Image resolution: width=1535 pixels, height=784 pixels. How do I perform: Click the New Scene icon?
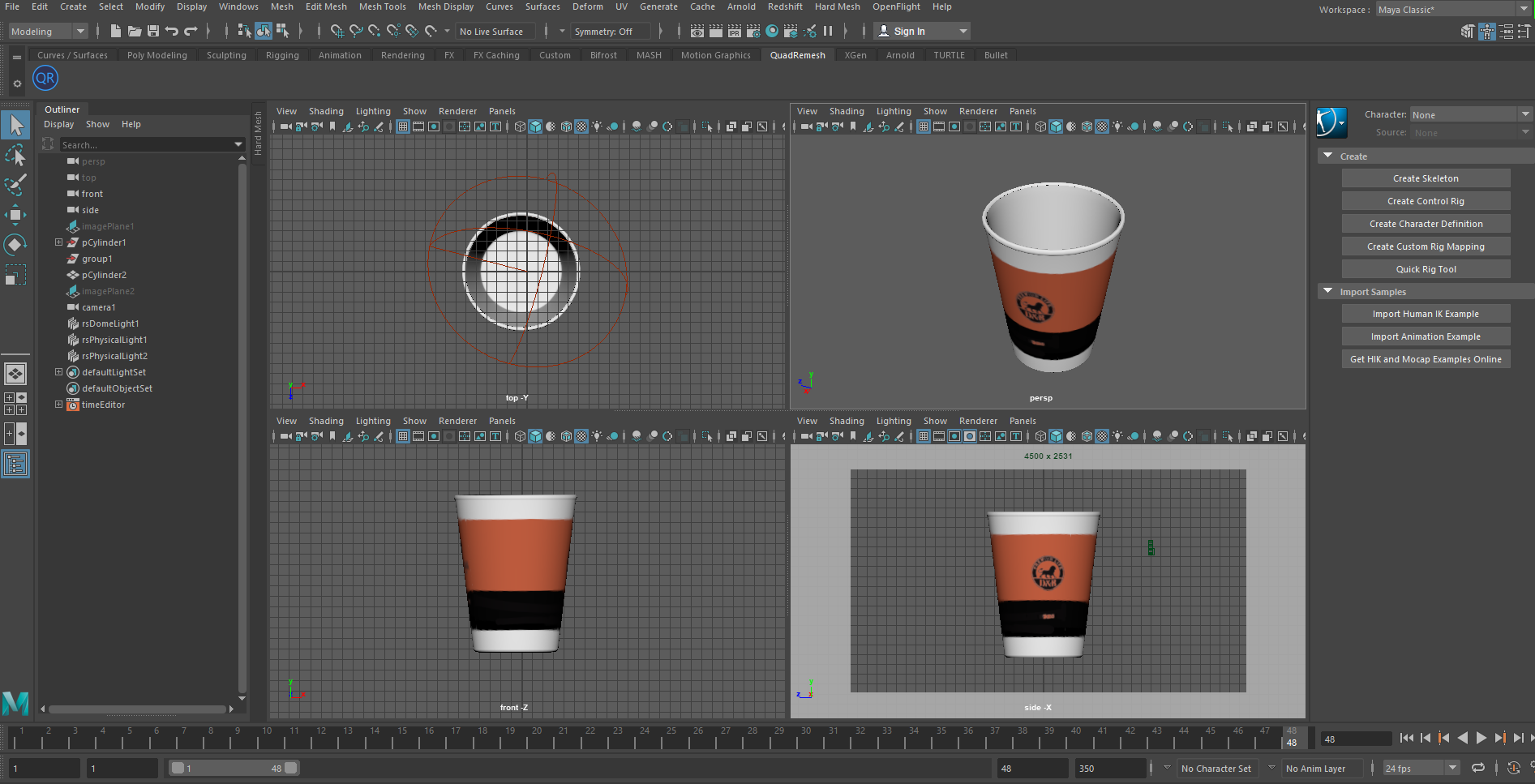(115, 31)
